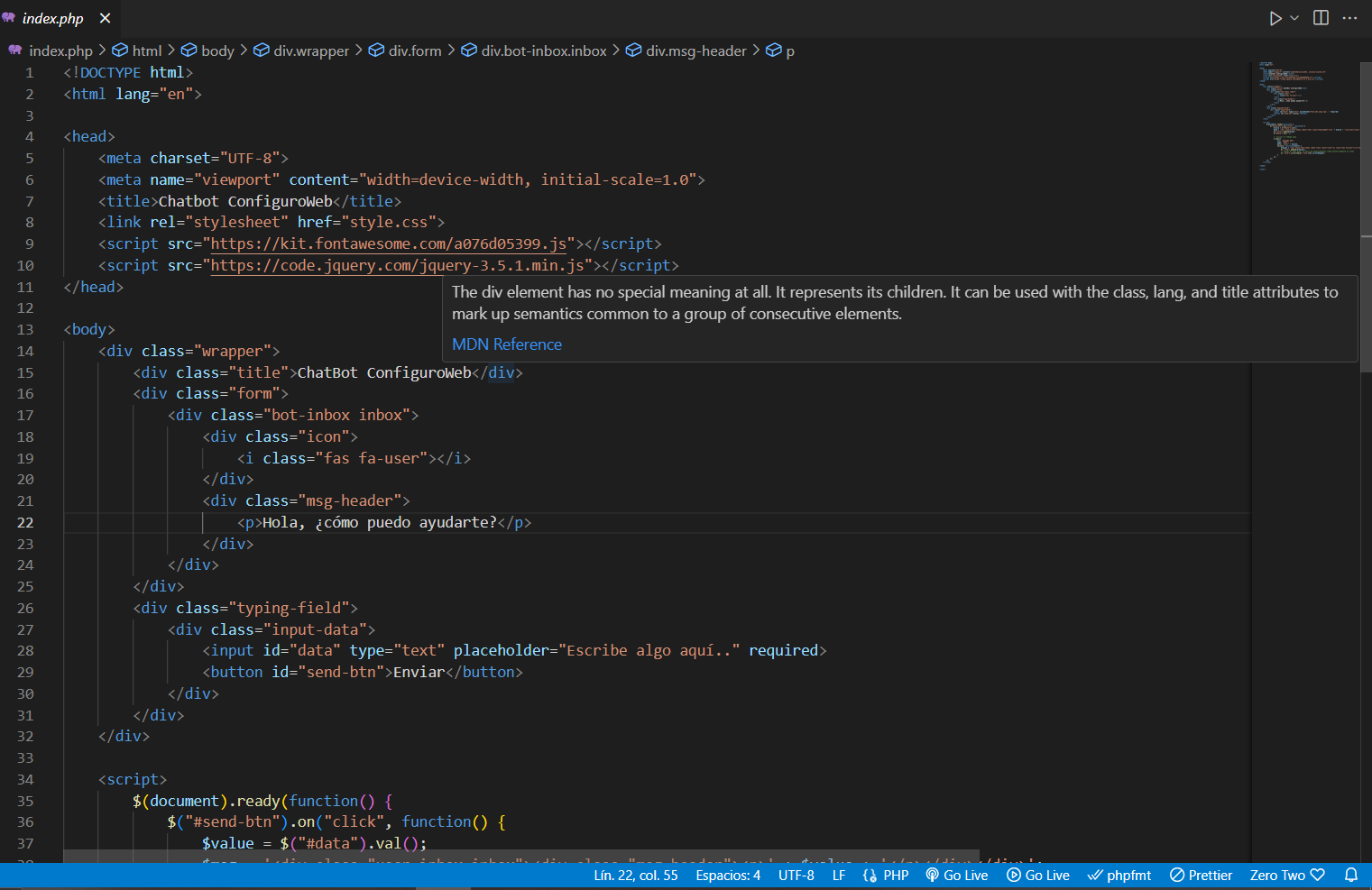Image resolution: width=1372 pixels, height=890 pixels.
Task: Click index.php in the breadcrumb
Action: pyautogui.click(x=60, y=50)
